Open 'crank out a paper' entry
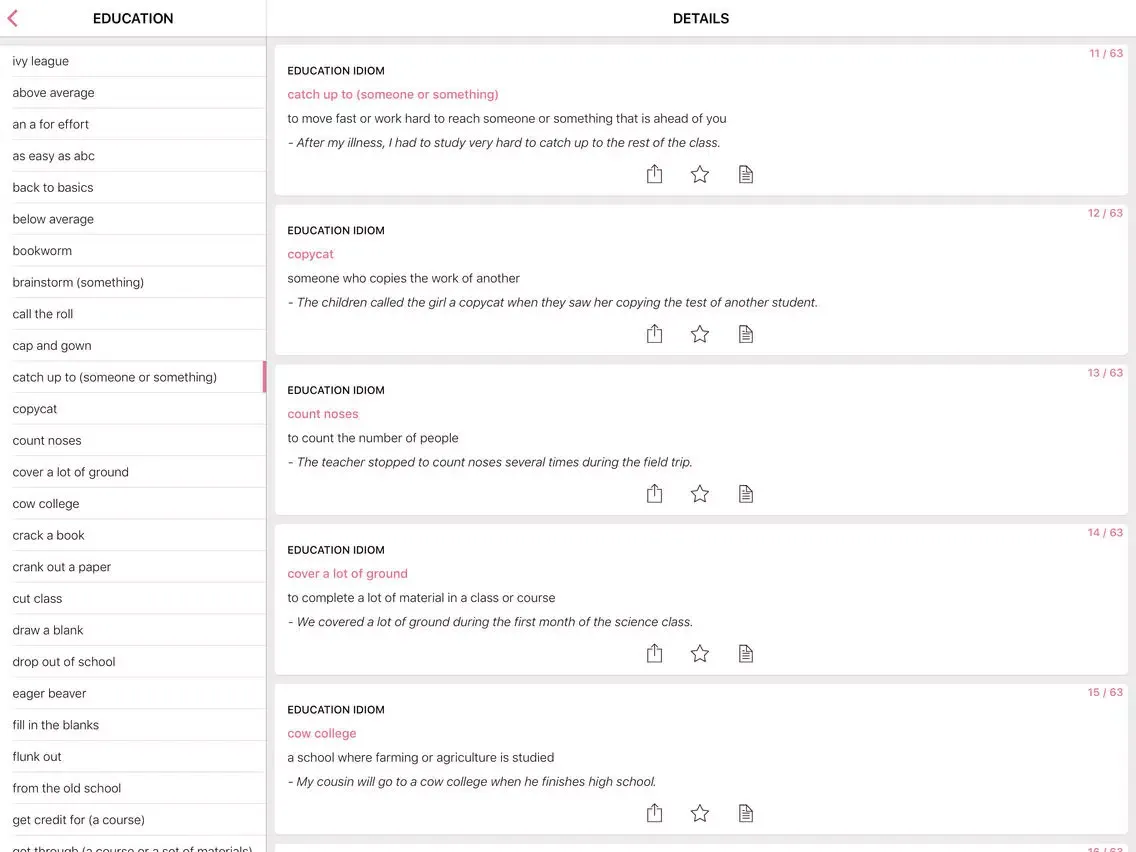Viewport: 1136px width, 852px height. click(x=133, y=567)
